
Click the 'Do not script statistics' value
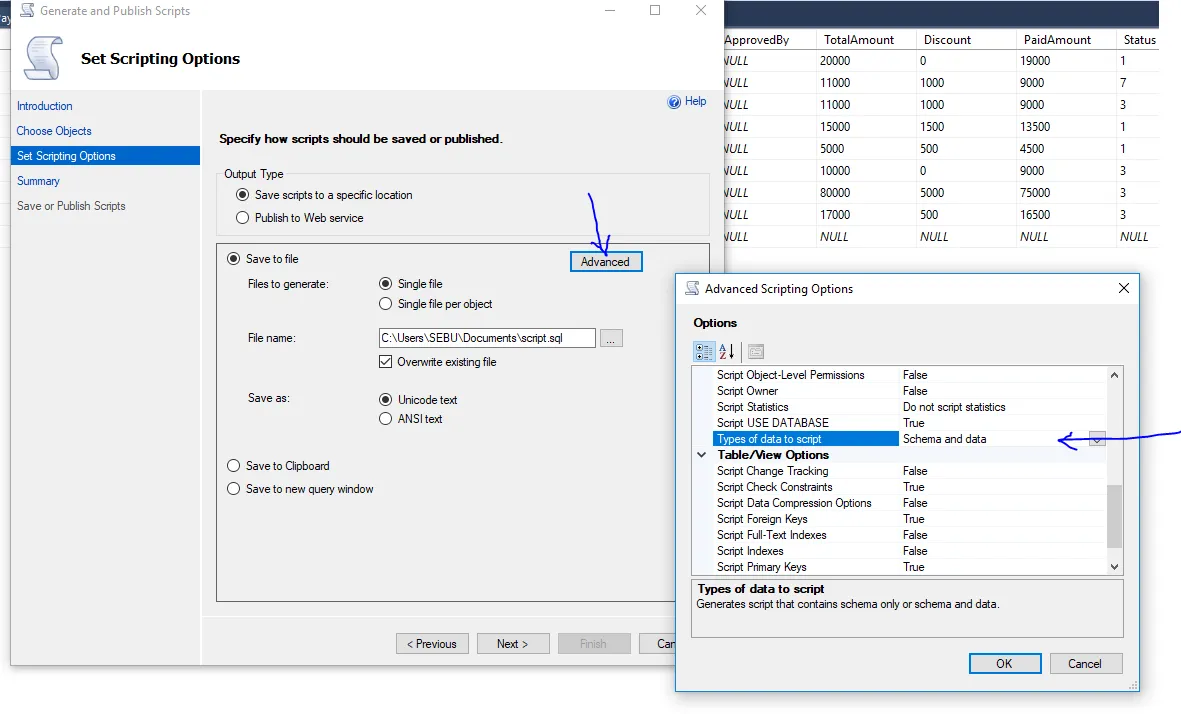(x=954, y=407)
